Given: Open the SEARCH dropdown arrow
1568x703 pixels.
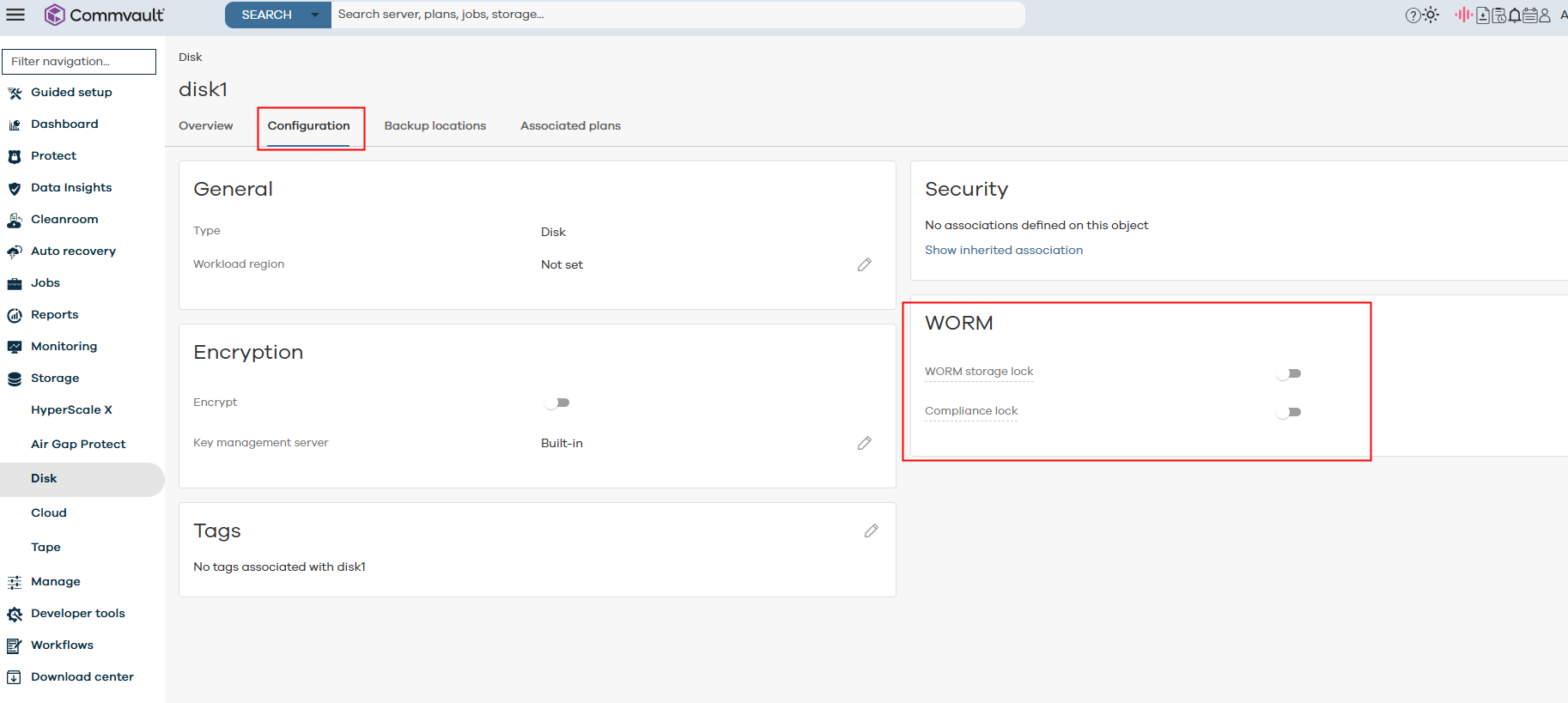Looking at the screenshot, I should (x=315, y=15).
